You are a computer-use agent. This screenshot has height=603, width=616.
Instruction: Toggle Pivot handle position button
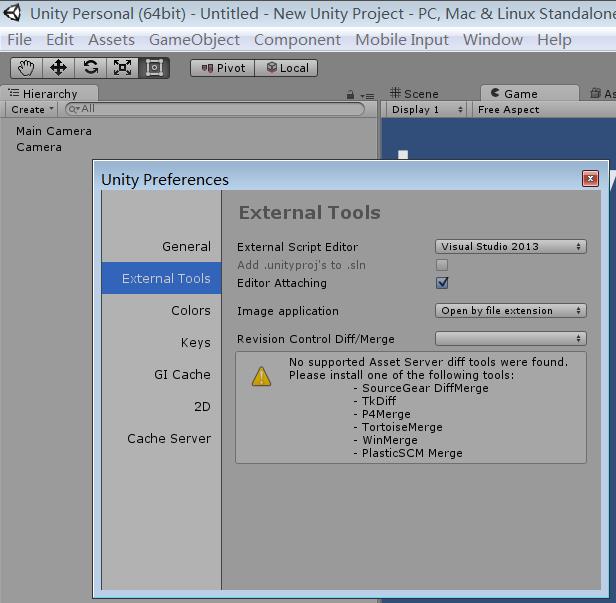pos(223,68)
